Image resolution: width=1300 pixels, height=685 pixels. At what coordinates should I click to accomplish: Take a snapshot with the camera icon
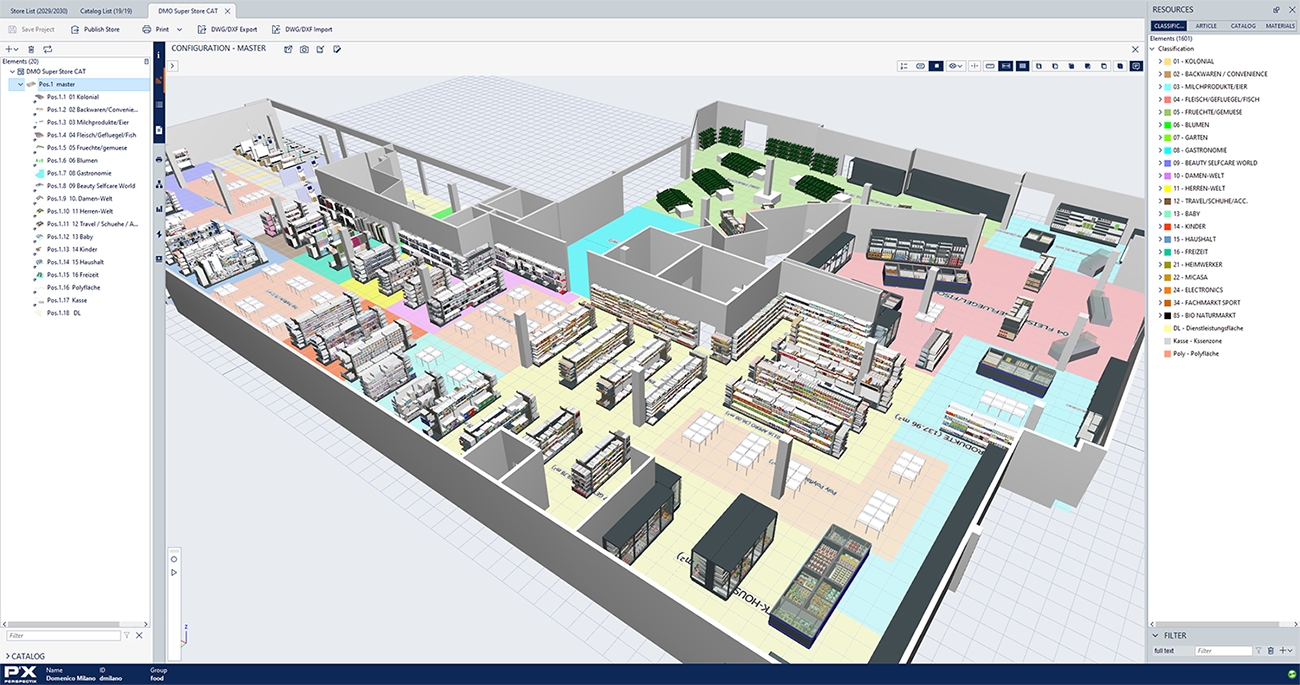click(304, 48)
